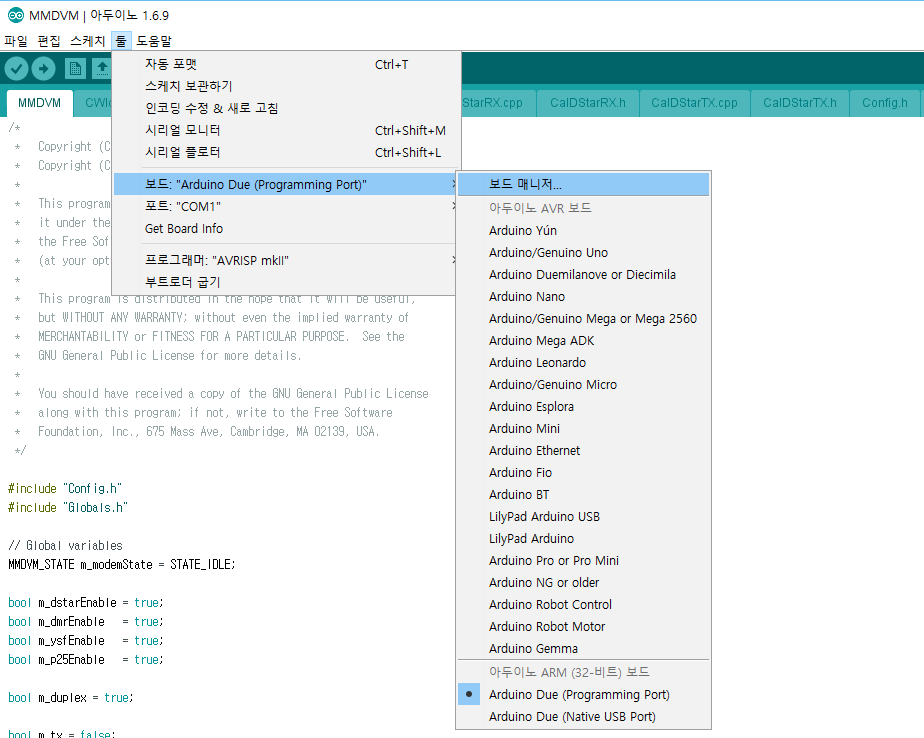Click the #include "Globals.h" code line

click(x=68, y=508)
